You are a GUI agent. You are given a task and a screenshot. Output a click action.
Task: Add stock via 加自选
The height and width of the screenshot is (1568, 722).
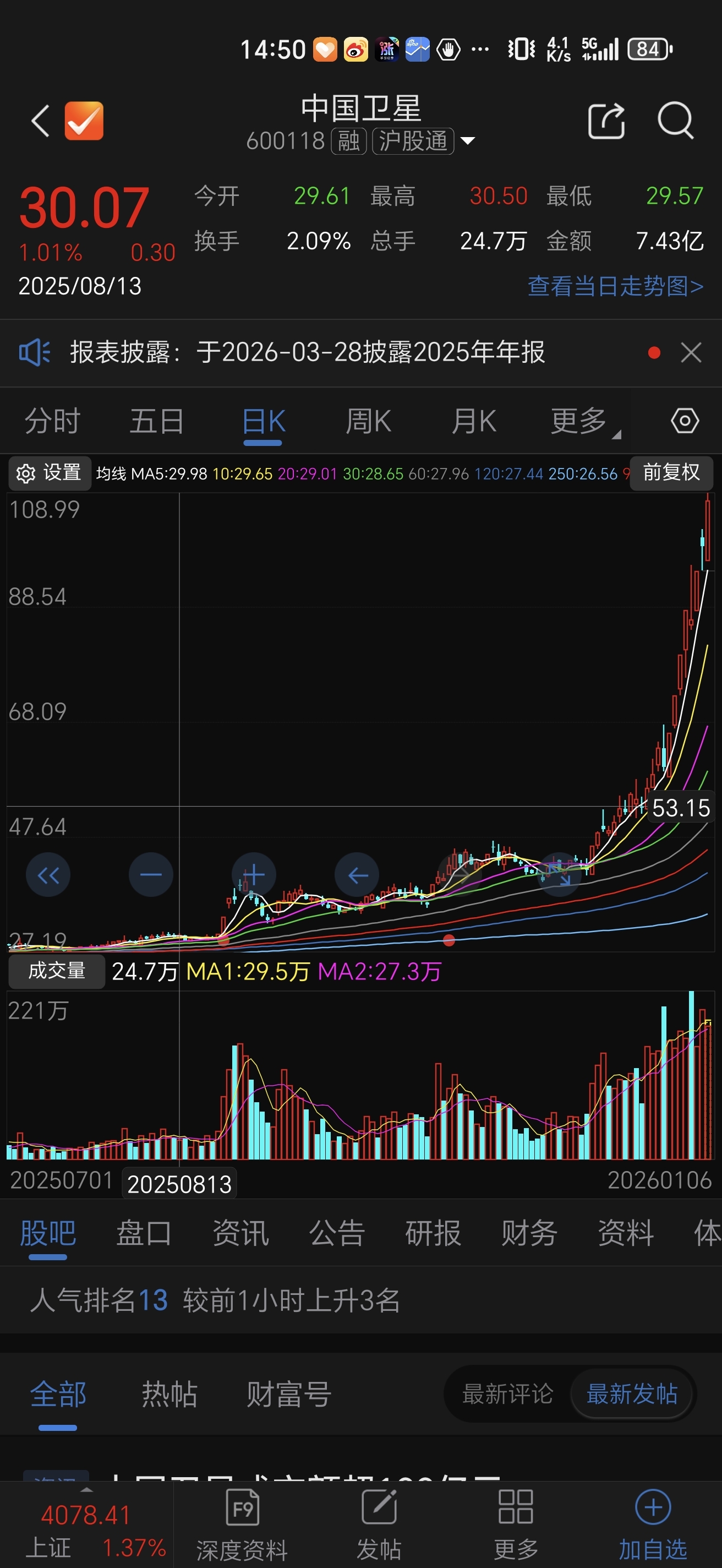[653, 1525]
